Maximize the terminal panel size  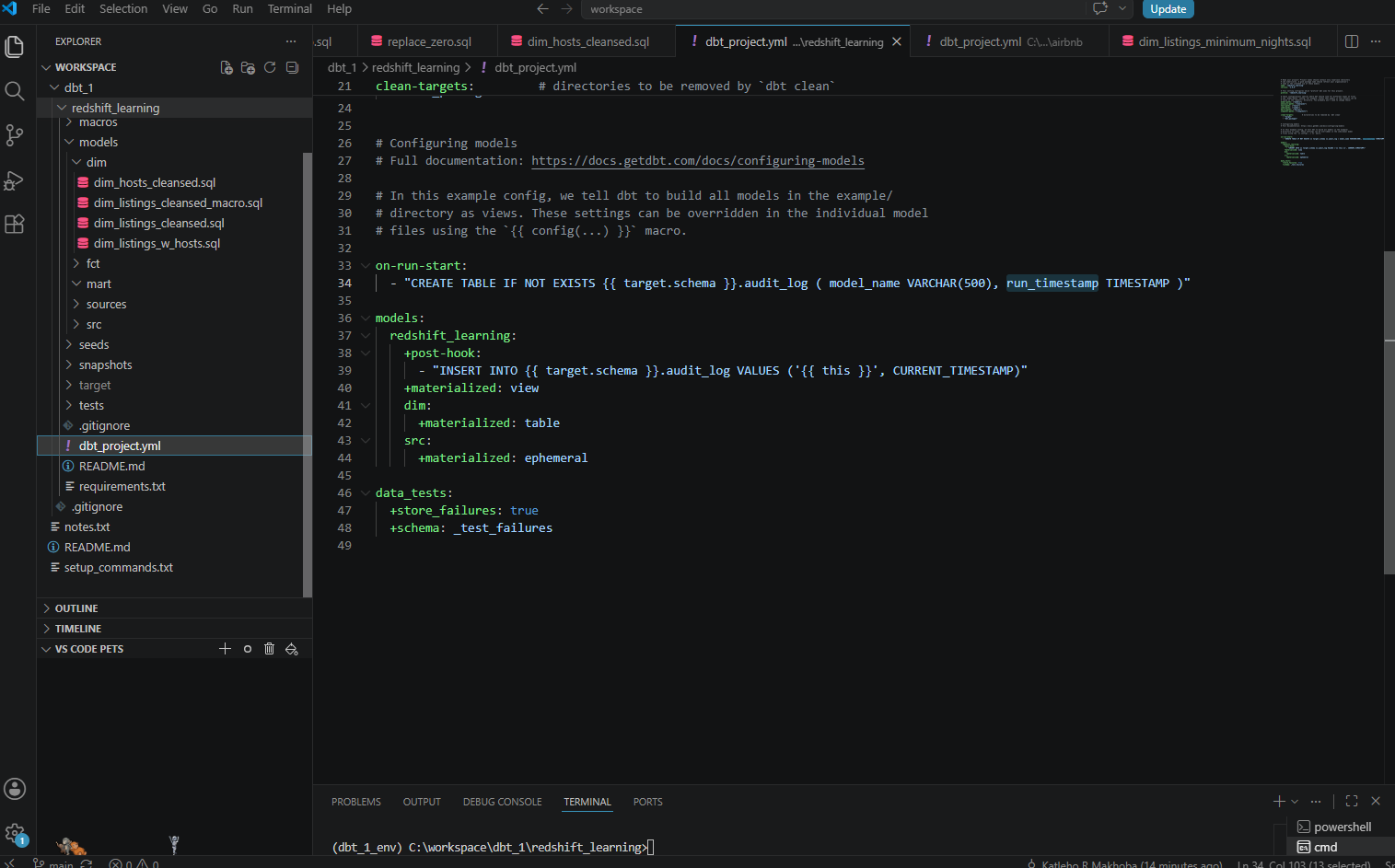coord(1352,802)
